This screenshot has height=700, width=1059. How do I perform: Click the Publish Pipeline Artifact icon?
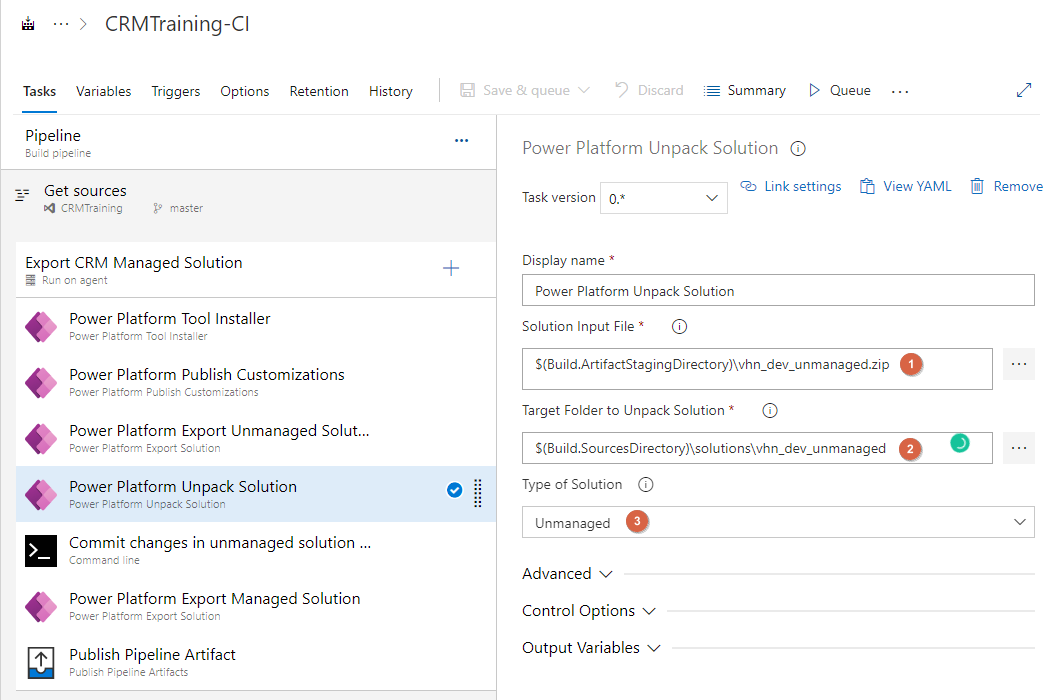[x=41, y=663]
